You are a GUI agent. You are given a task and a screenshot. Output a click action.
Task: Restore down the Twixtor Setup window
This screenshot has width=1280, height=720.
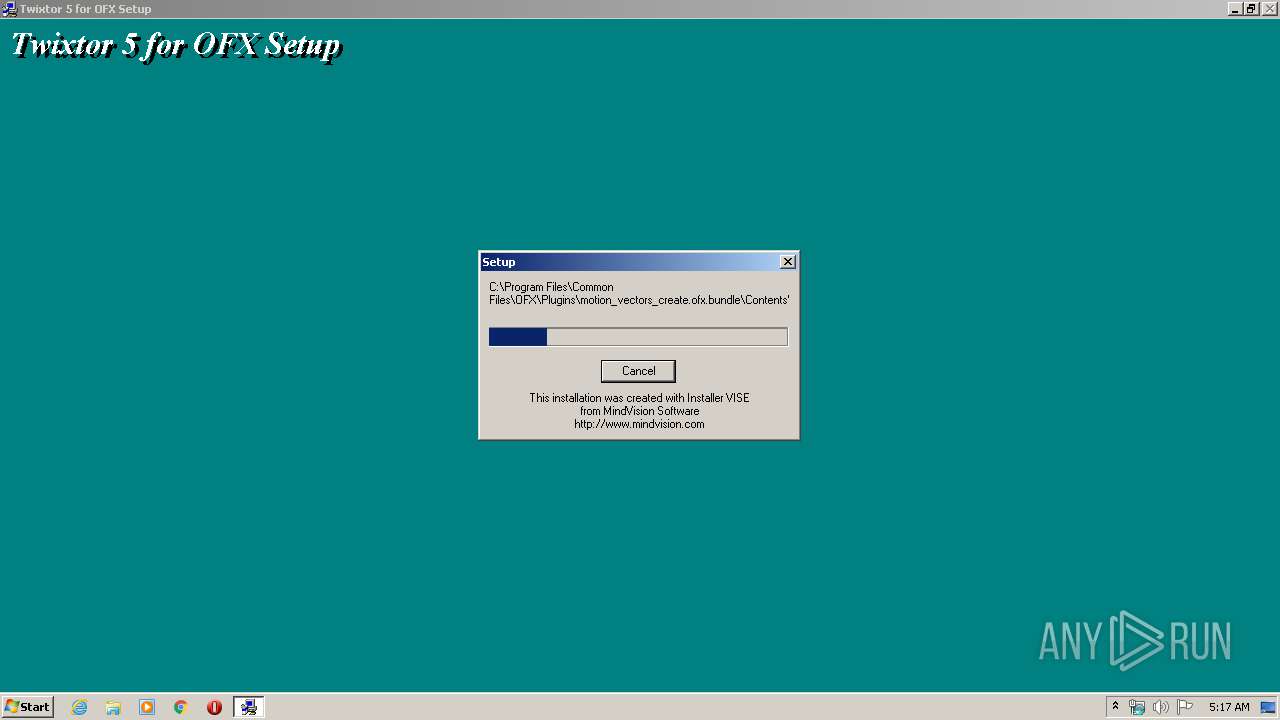(x=1250, y=9)
